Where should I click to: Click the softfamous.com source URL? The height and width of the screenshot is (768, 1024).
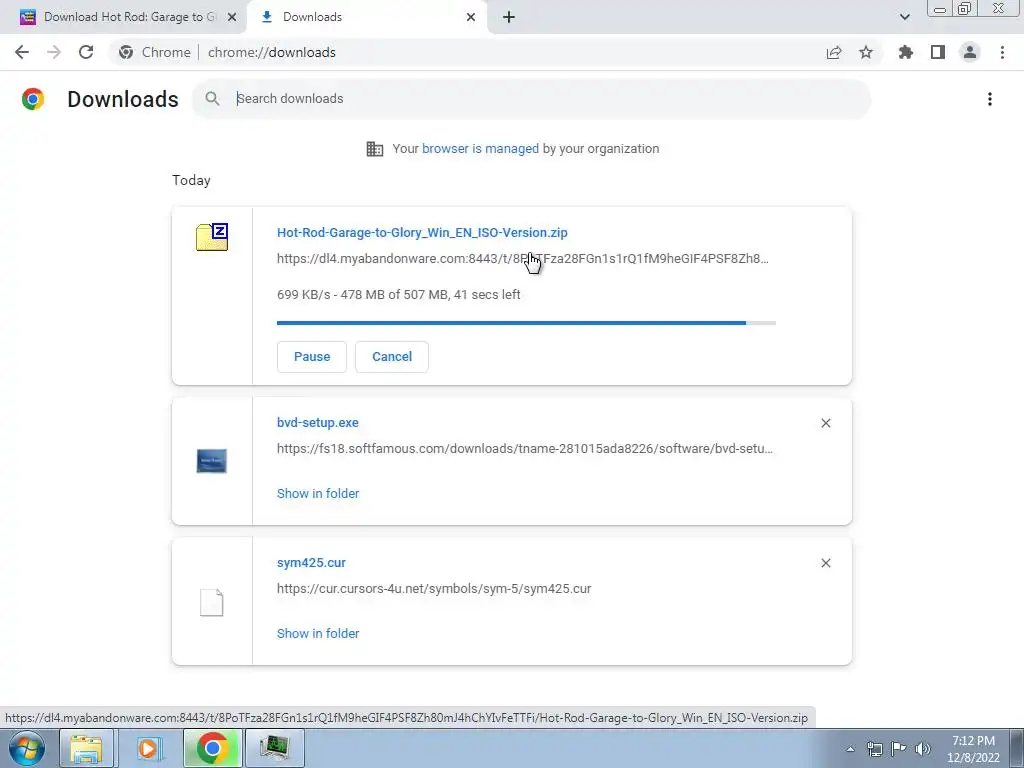pos(524,449)
